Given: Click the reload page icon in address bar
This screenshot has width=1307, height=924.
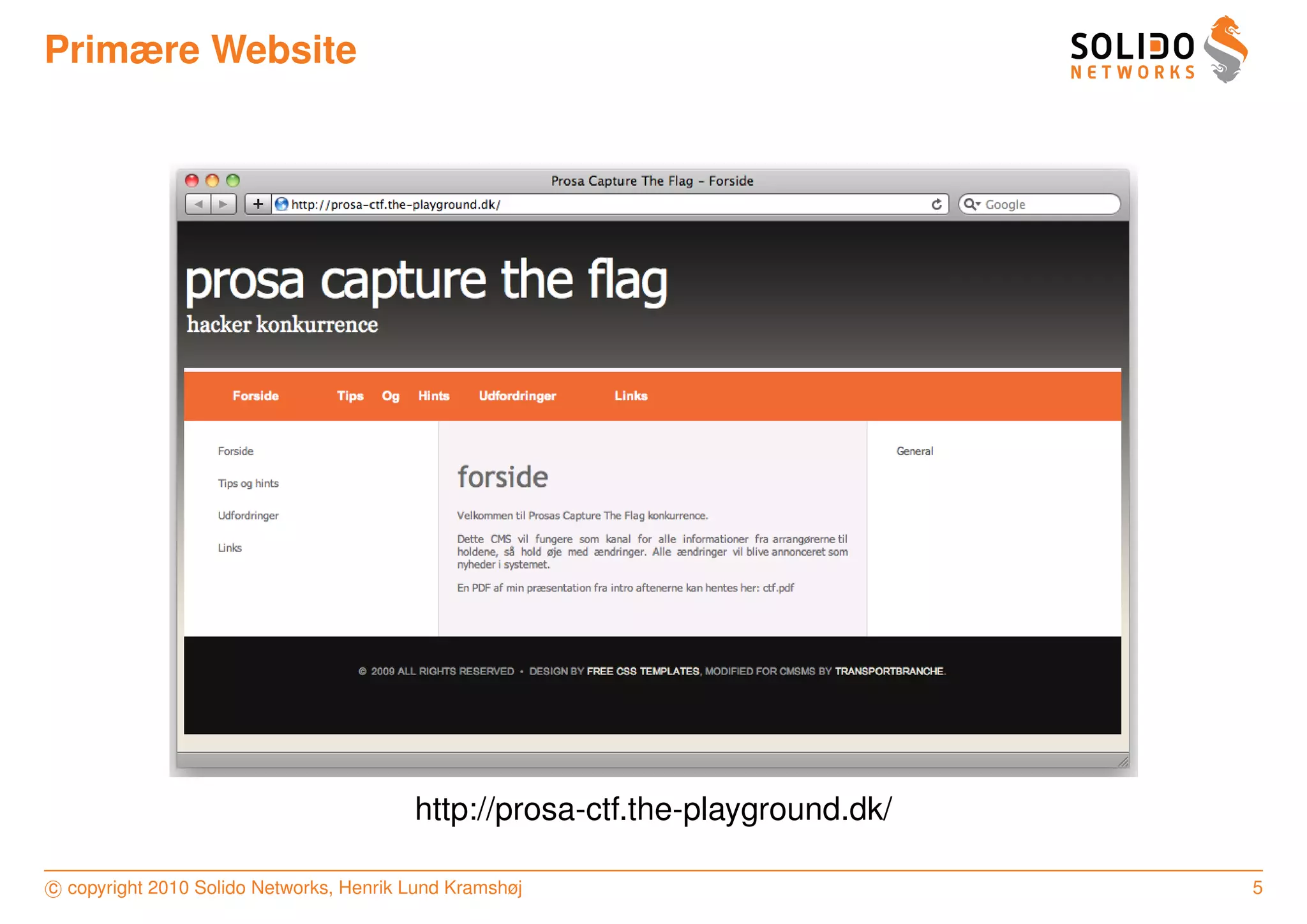Looking at the screenshot, I should pyautogui.click(x=936, y=204).
